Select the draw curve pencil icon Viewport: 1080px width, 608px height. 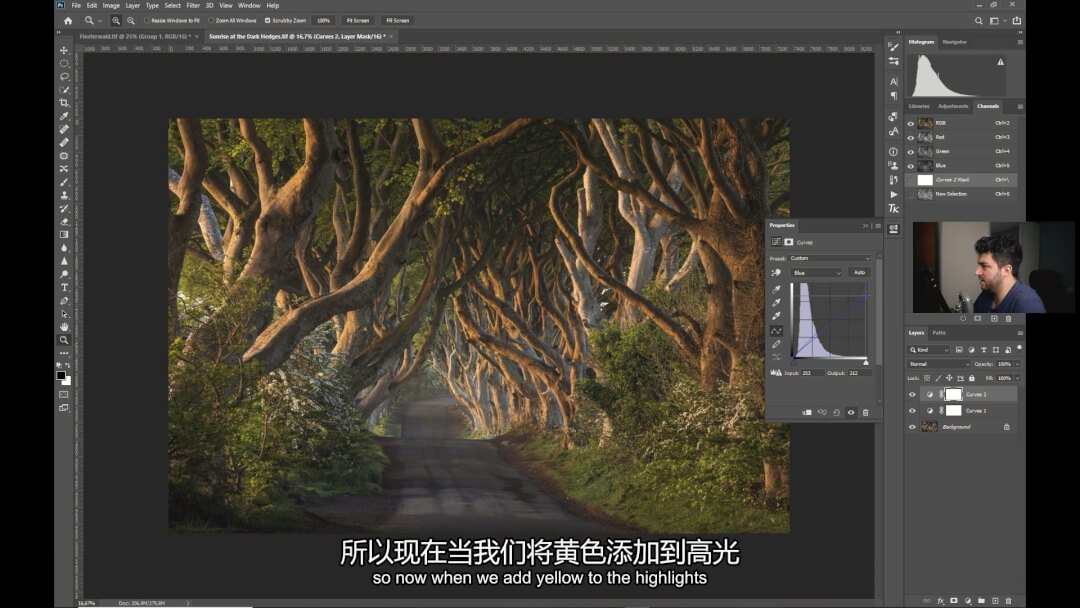[776, 344]
